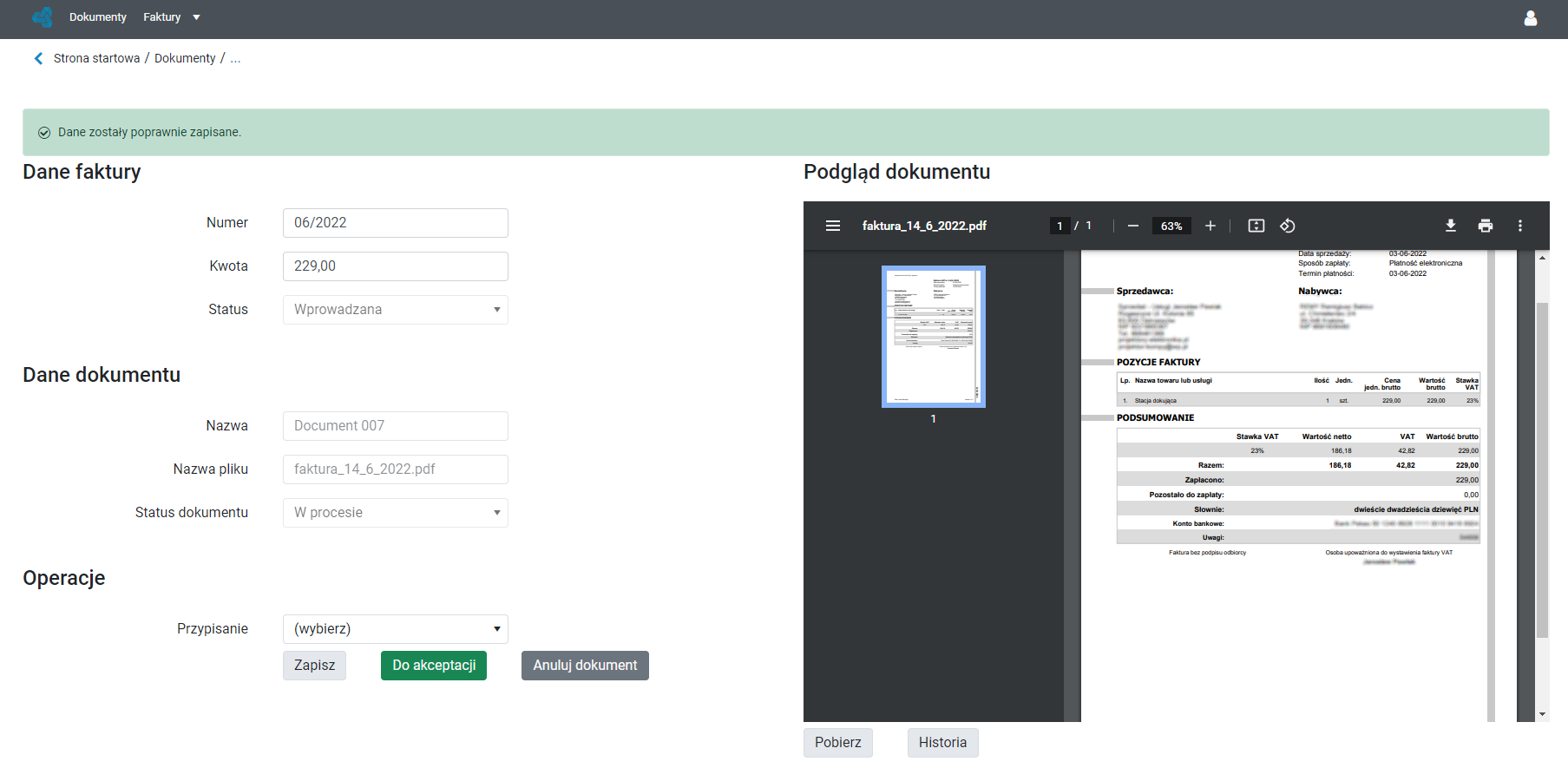Click the Numer input field

tap(396, 223)
